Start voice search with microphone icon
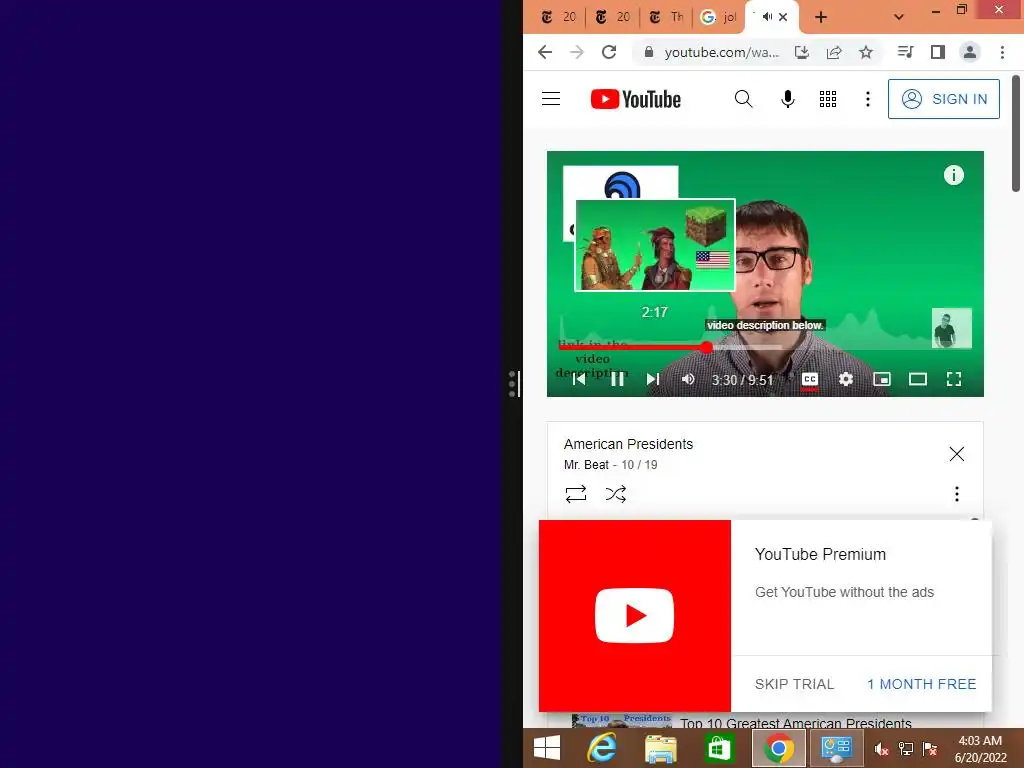The width and height of the screenshot is (1024, 768). (788, 99)
